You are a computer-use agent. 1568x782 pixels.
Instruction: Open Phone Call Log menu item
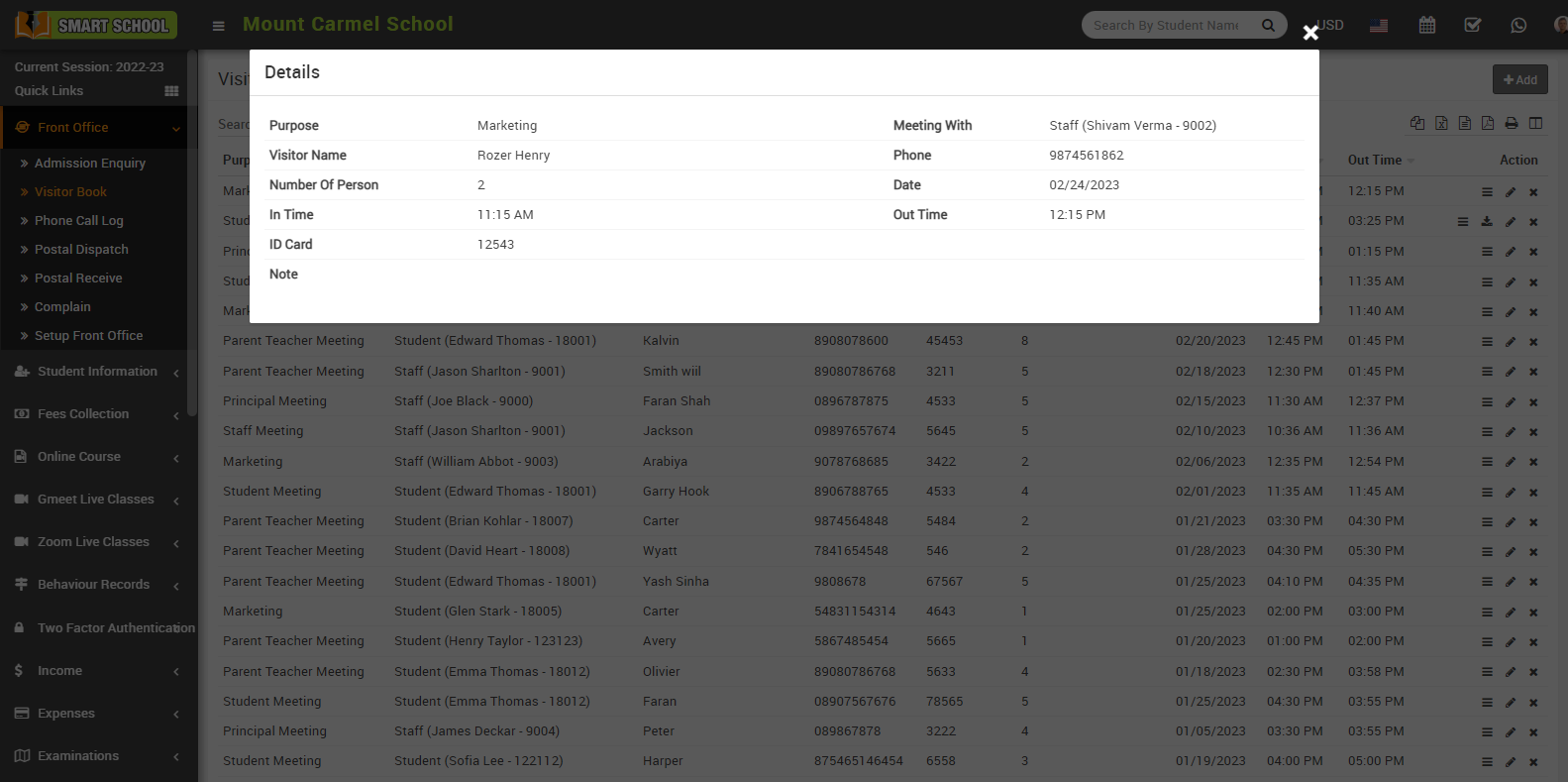click(79, 221)
